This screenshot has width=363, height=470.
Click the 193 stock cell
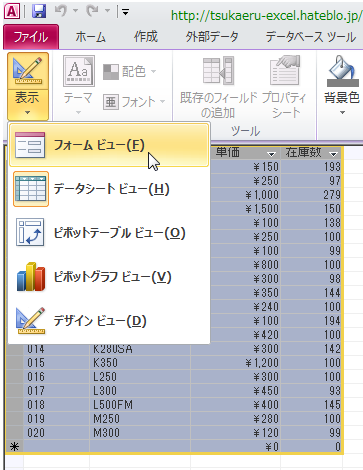click(311, 167)
